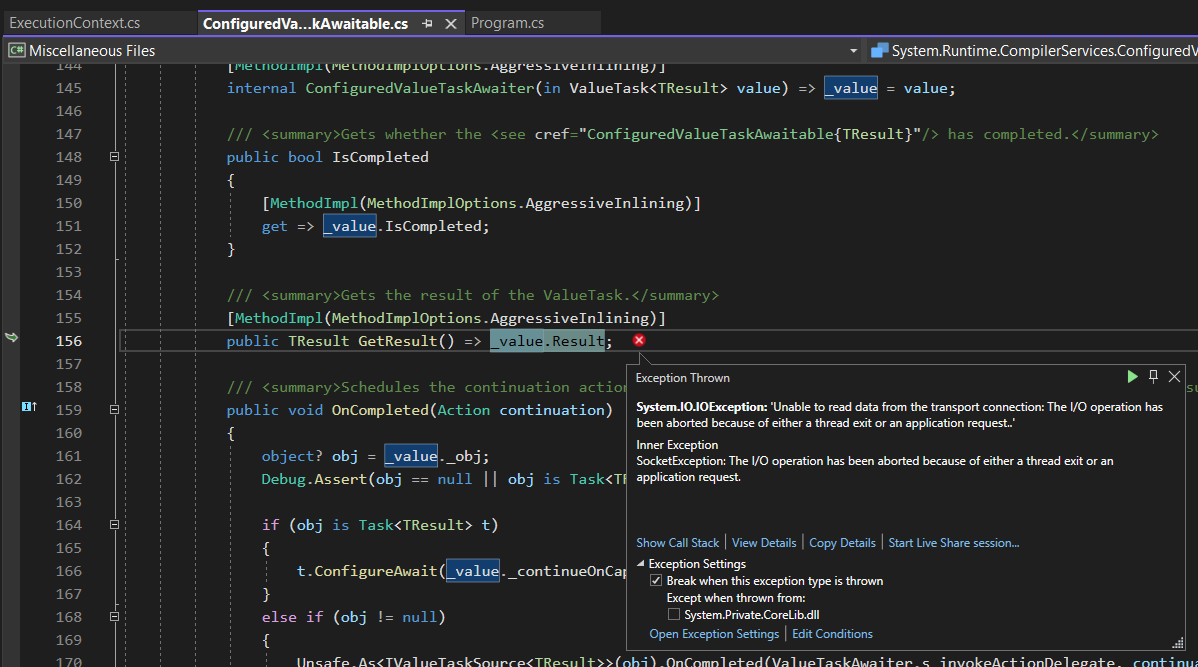Screen dimensions: 1198x667
Task: Continue execution with the green play button
Action: [x=1132, y=377]
